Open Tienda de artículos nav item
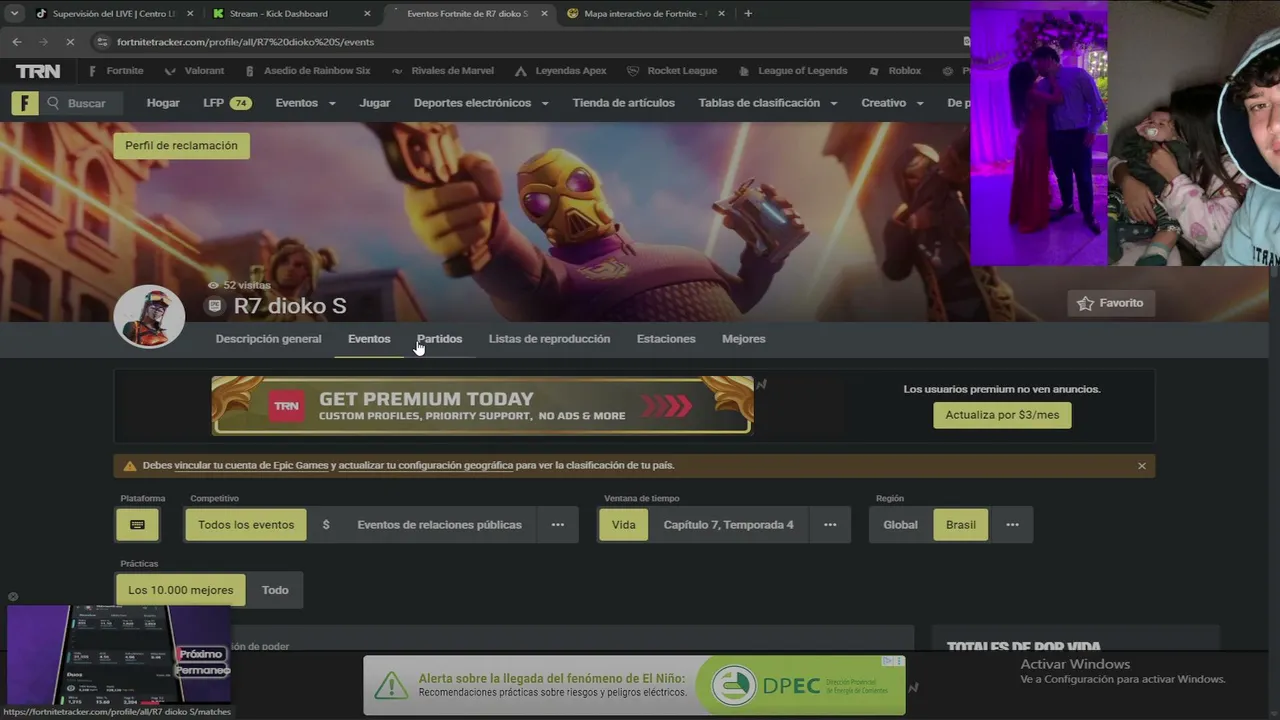 pyautogui.click(x=624, y=103)
